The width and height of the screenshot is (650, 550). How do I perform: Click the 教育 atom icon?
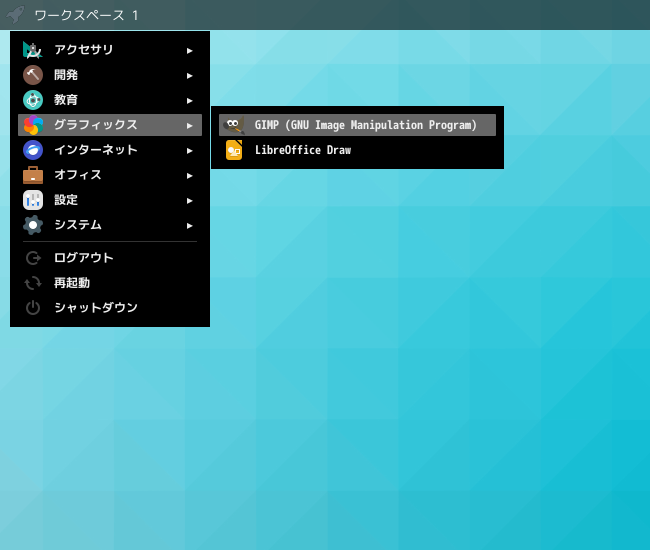pyautogui.click(x=33, y=100)
